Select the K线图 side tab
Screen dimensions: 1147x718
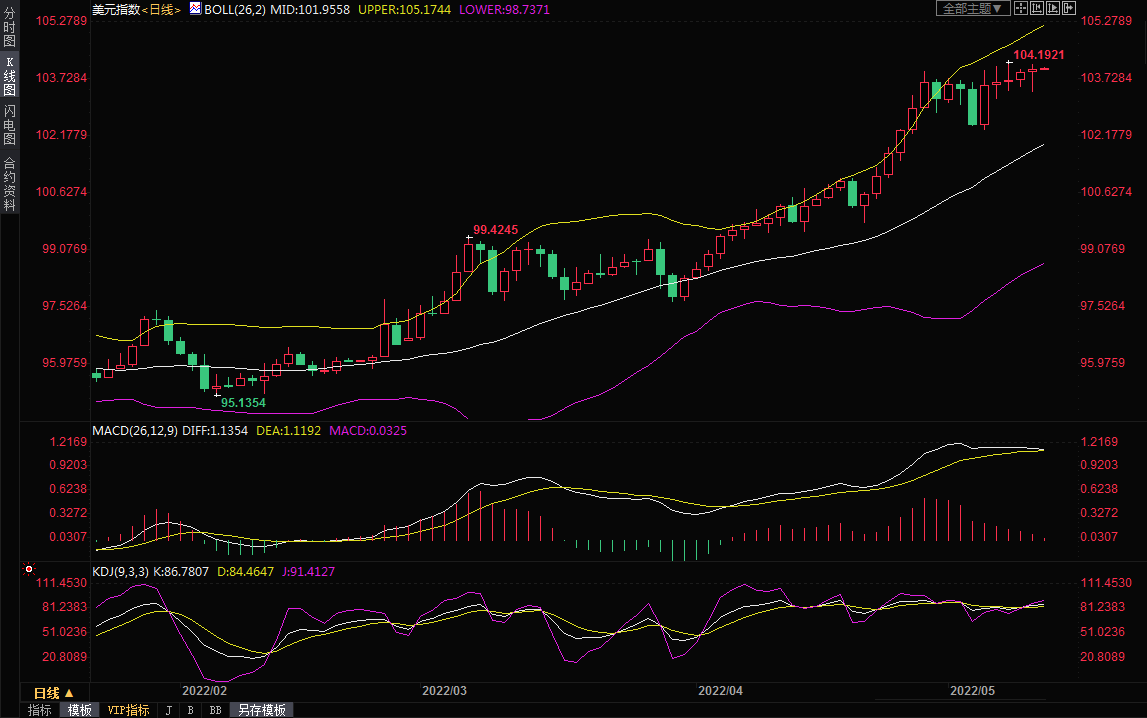coord(9,76)
